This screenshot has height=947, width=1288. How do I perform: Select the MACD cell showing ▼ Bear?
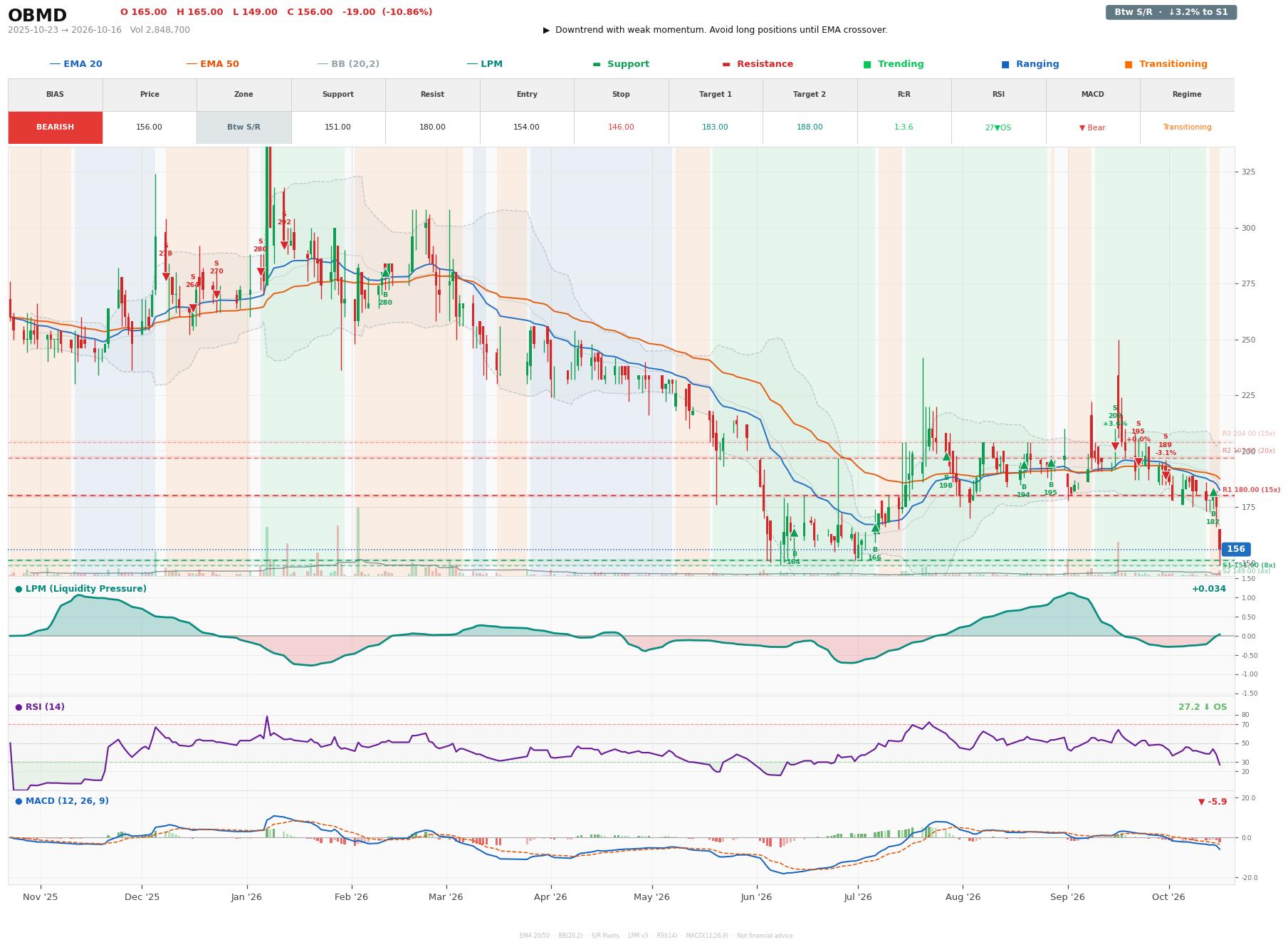pyautogui.click(x=1092, y=128)
